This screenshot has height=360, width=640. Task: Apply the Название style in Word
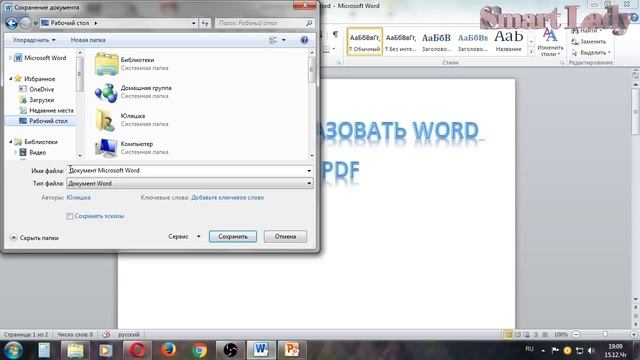(x=509, y=42)
